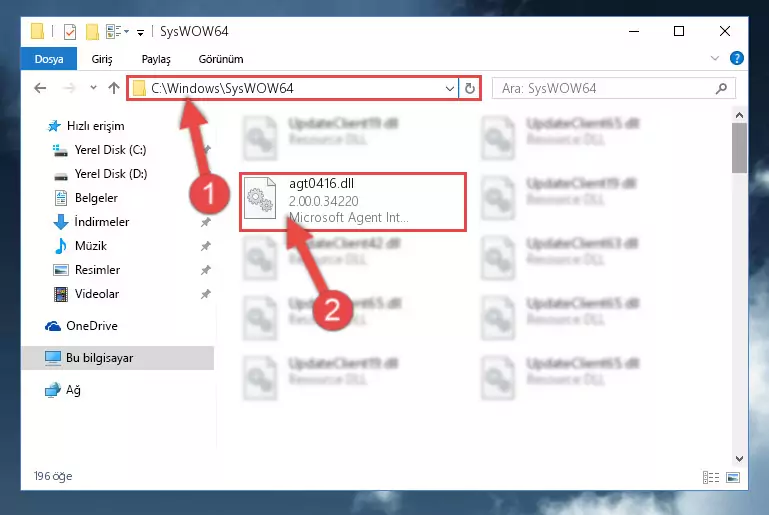769x515 pixels.
Task: Open the Dosya ribbon tab
Action: click(49, 59)
